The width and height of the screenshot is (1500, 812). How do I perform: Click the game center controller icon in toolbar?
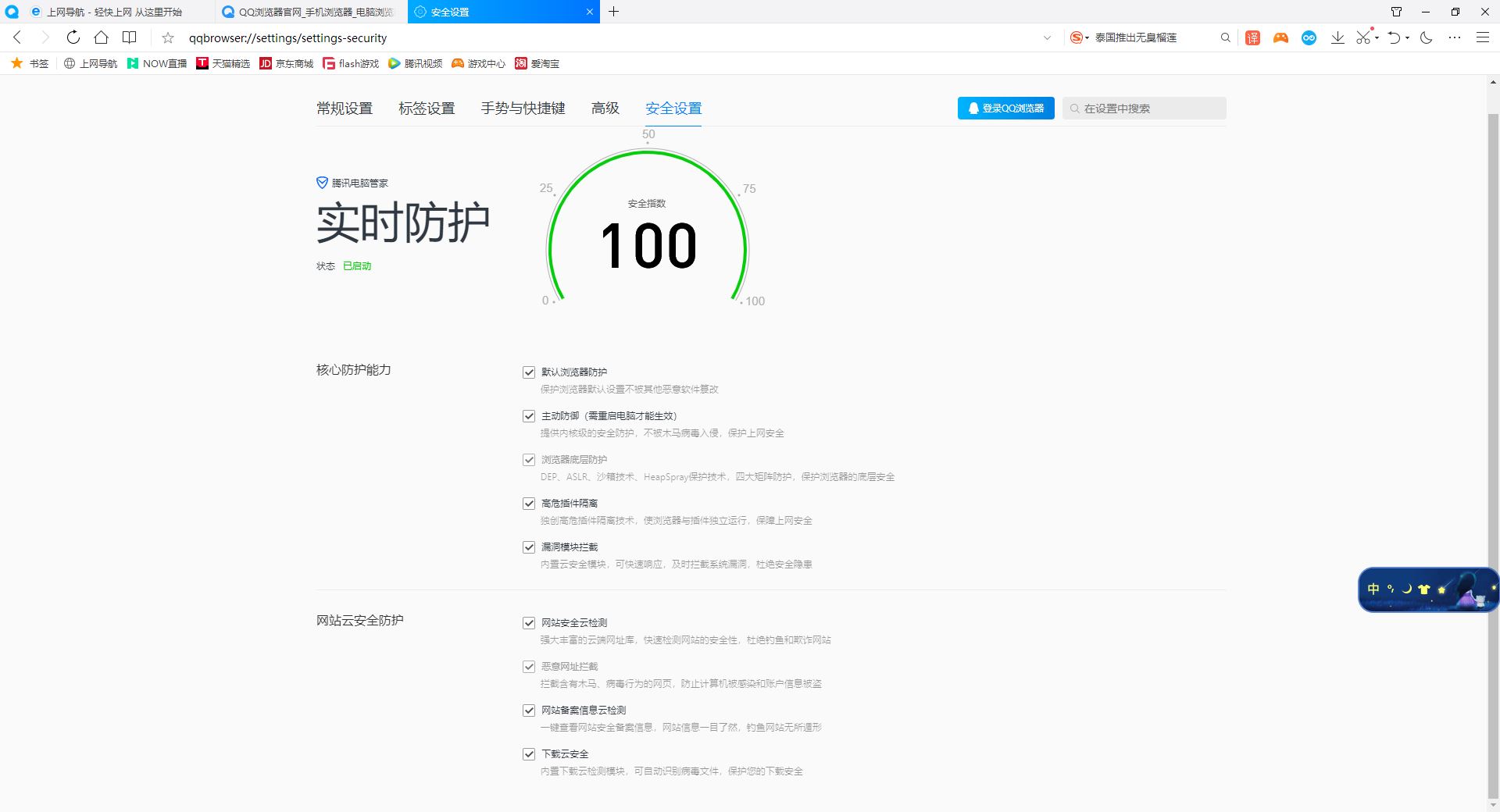(1280, 37)
